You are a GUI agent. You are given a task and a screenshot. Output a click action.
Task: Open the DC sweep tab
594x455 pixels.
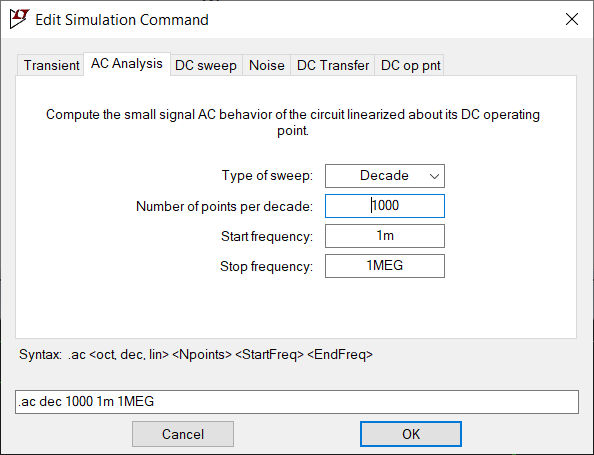coord(206,65)
